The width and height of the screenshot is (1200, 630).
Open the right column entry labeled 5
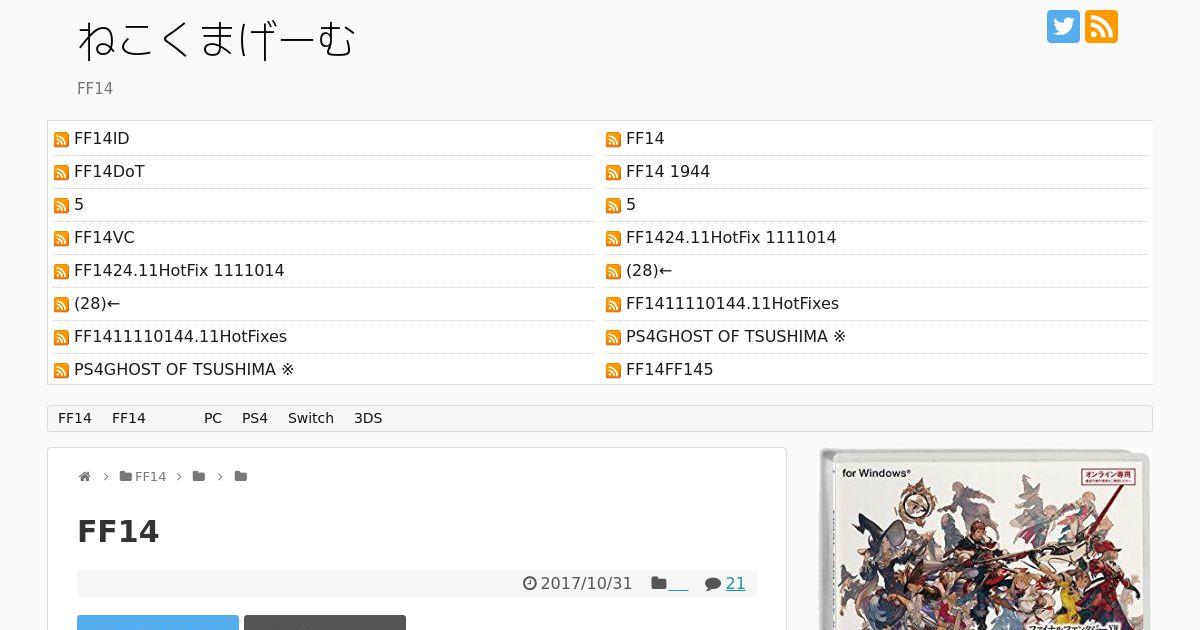click(631, 204)
